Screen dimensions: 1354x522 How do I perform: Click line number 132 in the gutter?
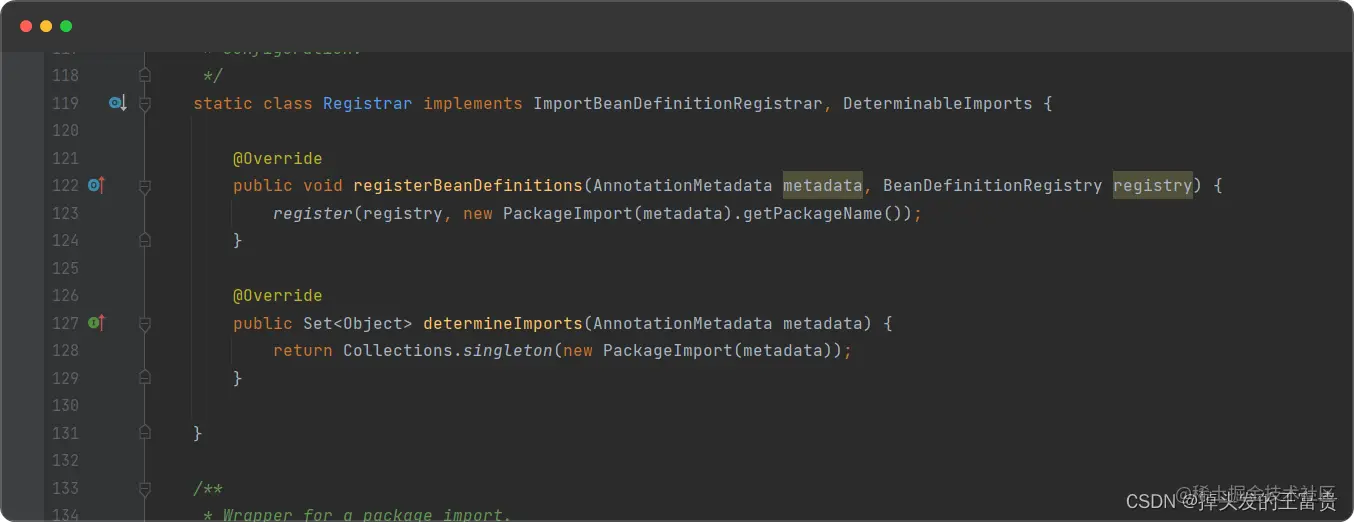coord(65,460)
